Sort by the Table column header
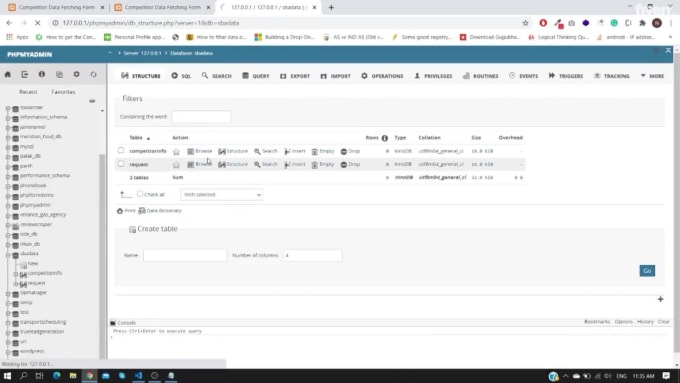Image resolution: width=680 pixels, height=383 pixels. pyautogui.click(x=136, y=138)
